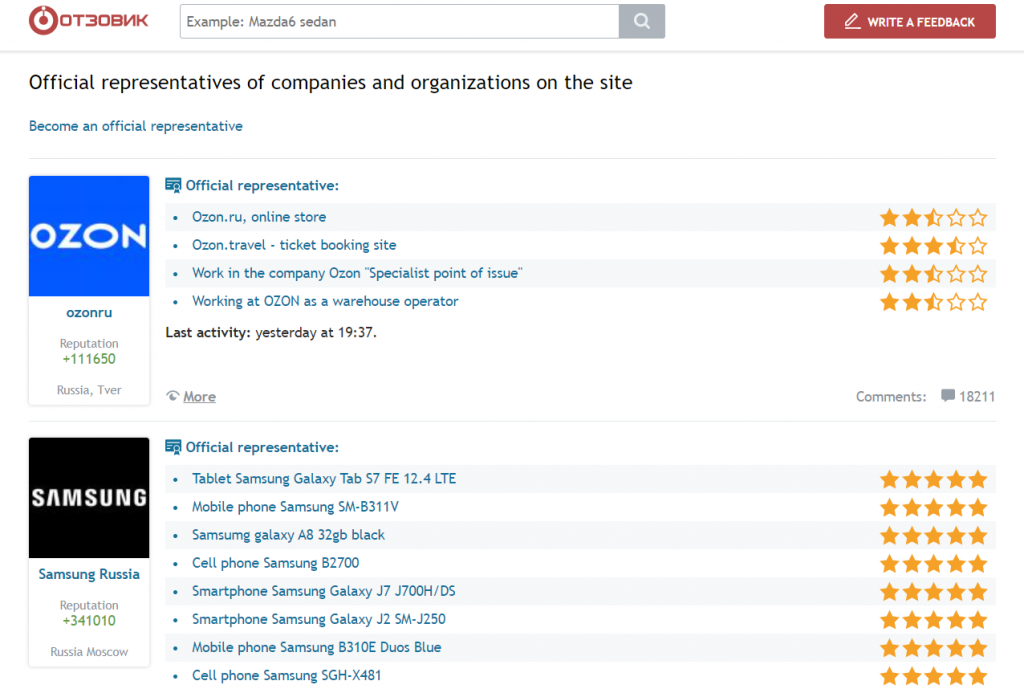
Task: Click the Russia Moscow location text
Action: pos(89,652)
